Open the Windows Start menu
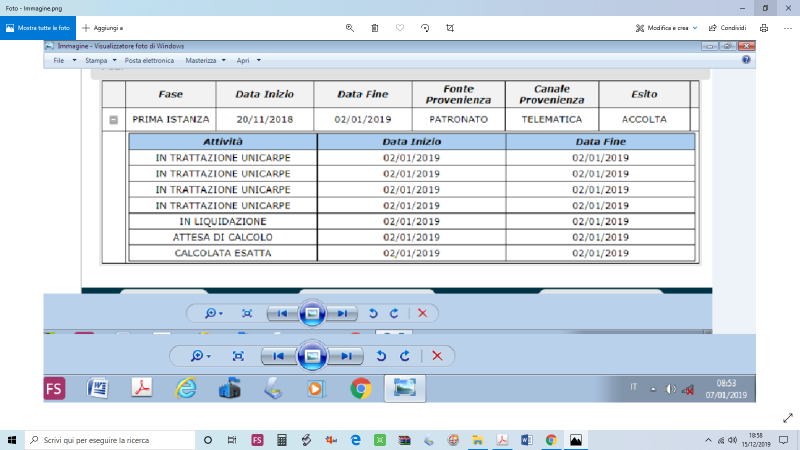Screen dimensions: 800x450 pos(11,440)
